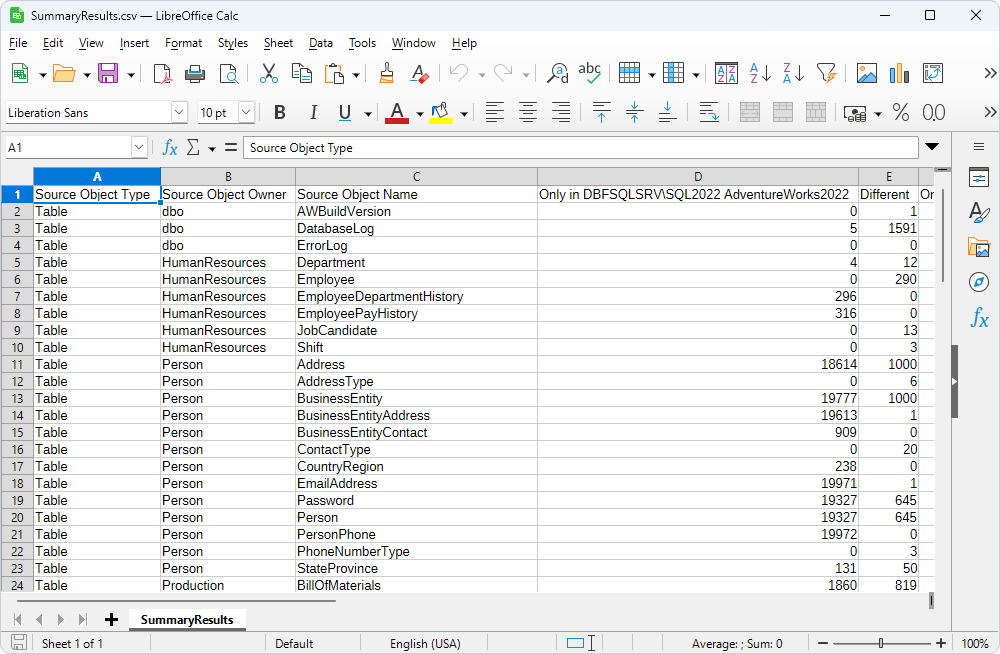This screenshot has height=654, width=1000.
Task: Open sidebar Styles deck
Action: pyautogui.click(x=978, y=212)
